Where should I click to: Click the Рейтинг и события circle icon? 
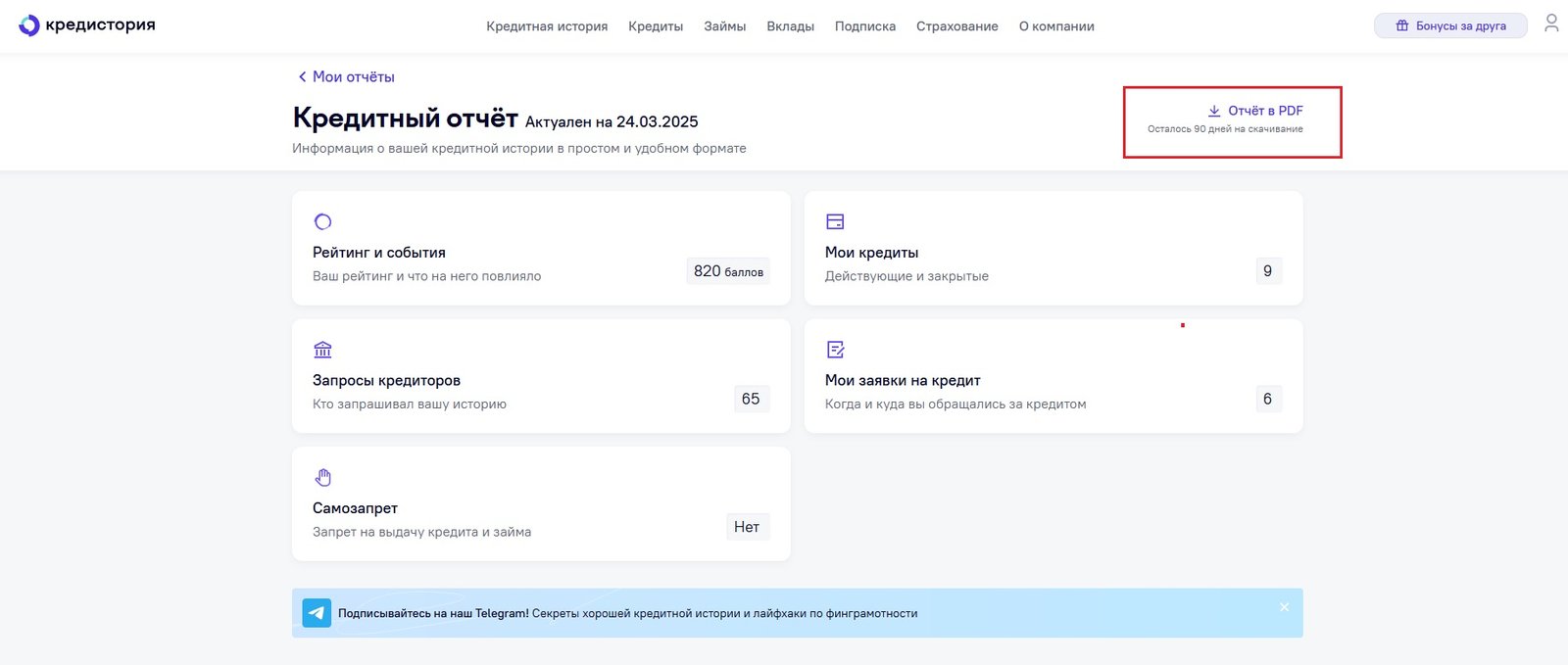322,221
